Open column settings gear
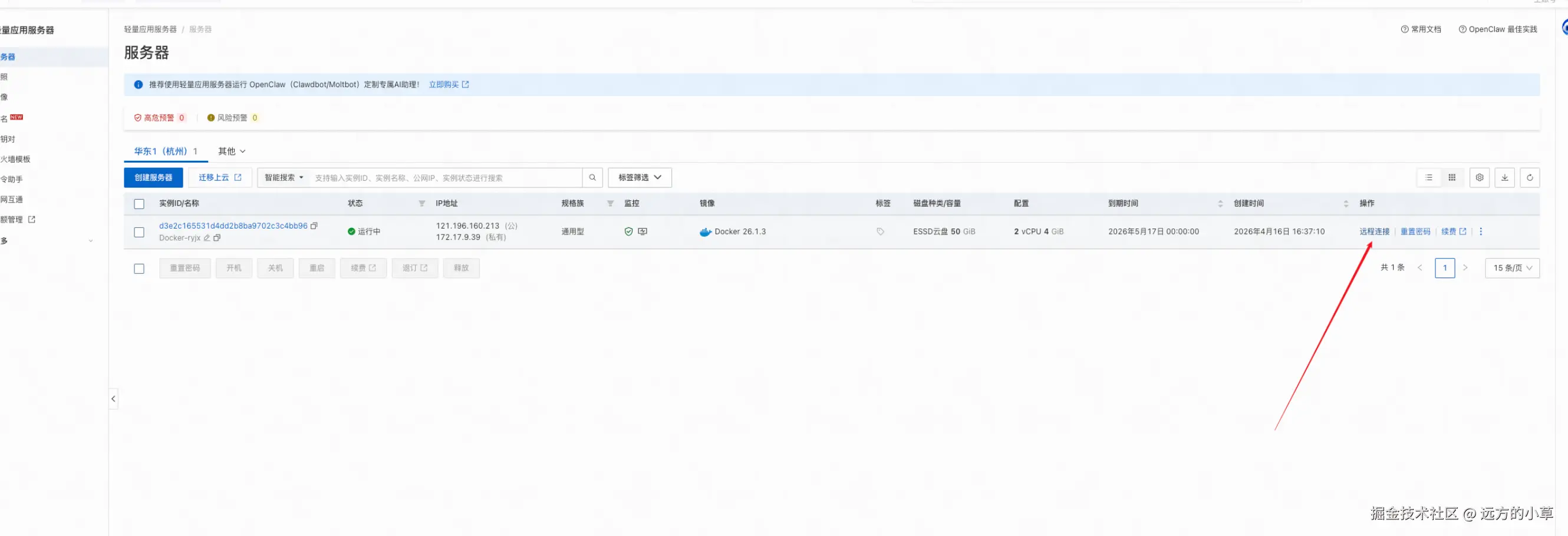Viewport: 1568px width, 536px height. (x=1480, y=178)
